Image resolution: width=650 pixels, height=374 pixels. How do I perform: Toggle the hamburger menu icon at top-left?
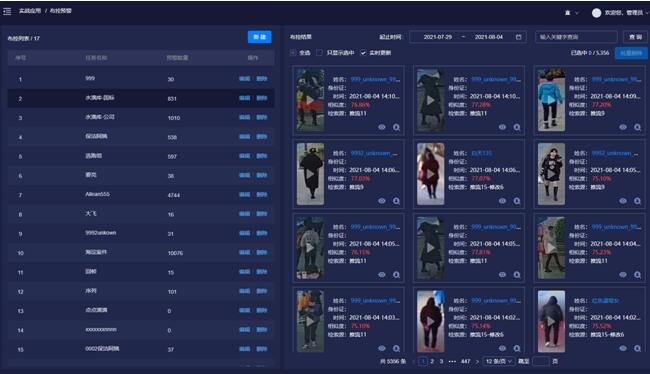tap(7, 11)
